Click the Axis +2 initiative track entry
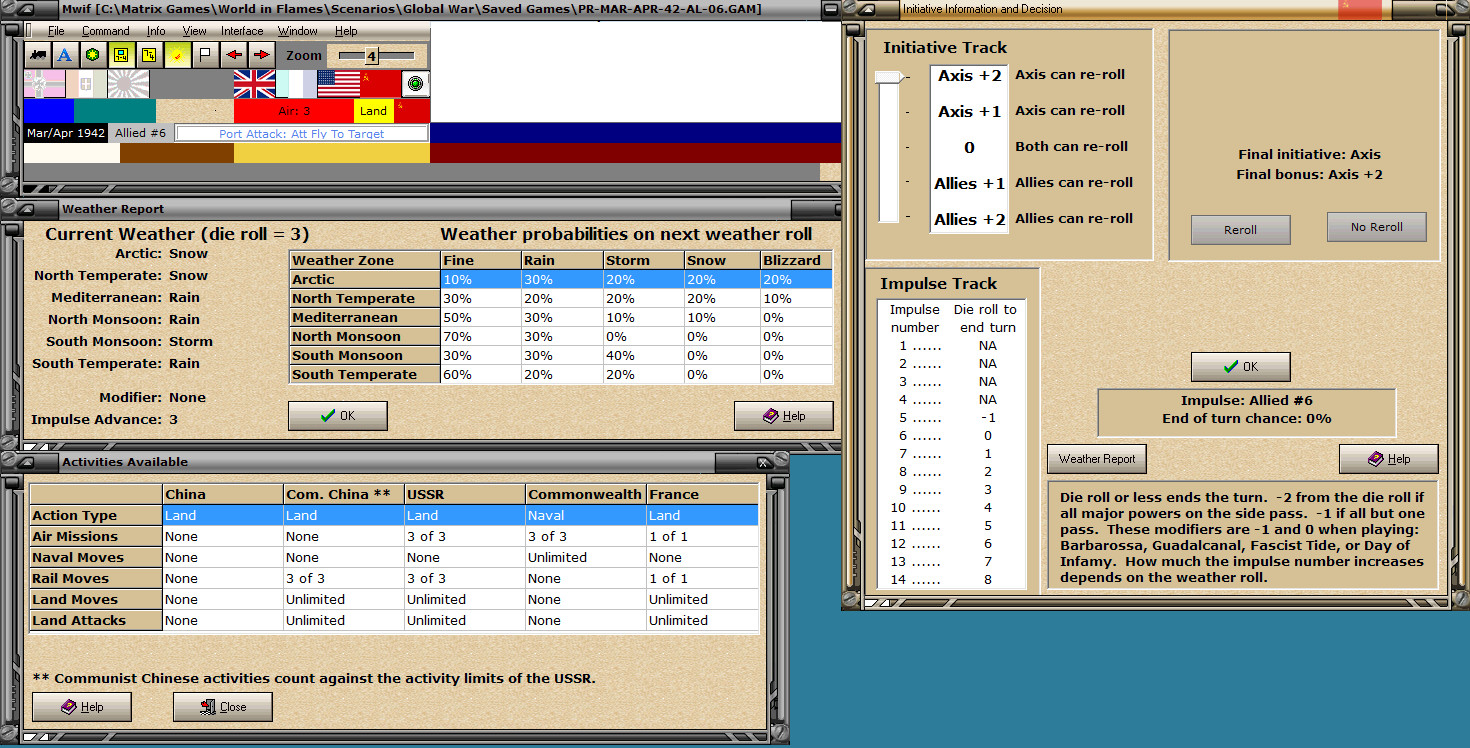 click(969, 76)
